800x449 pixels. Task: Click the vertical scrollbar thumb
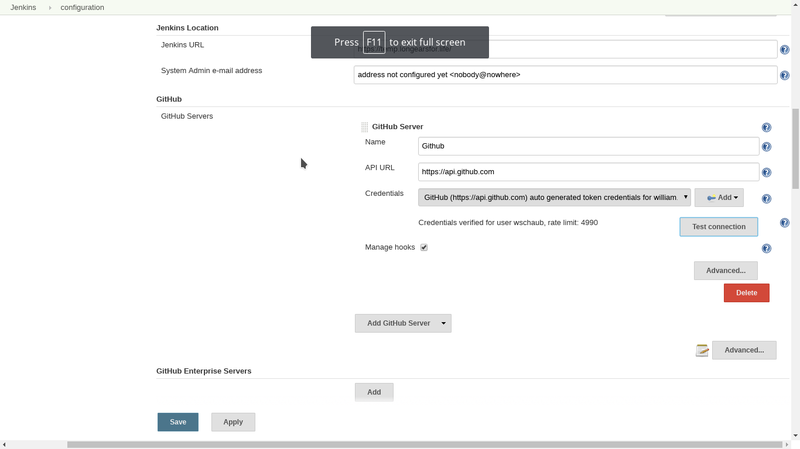795,148
